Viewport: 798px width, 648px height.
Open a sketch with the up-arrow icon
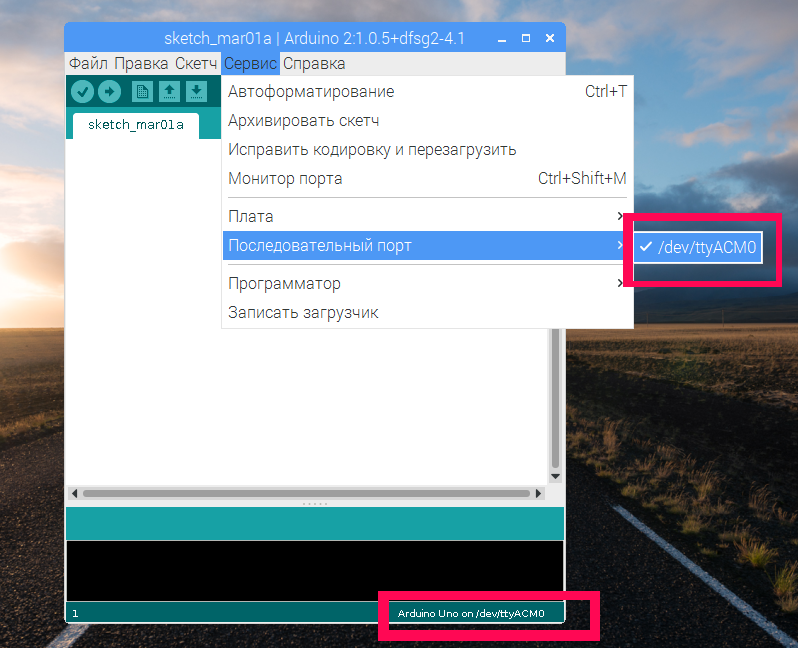[169, 92]
